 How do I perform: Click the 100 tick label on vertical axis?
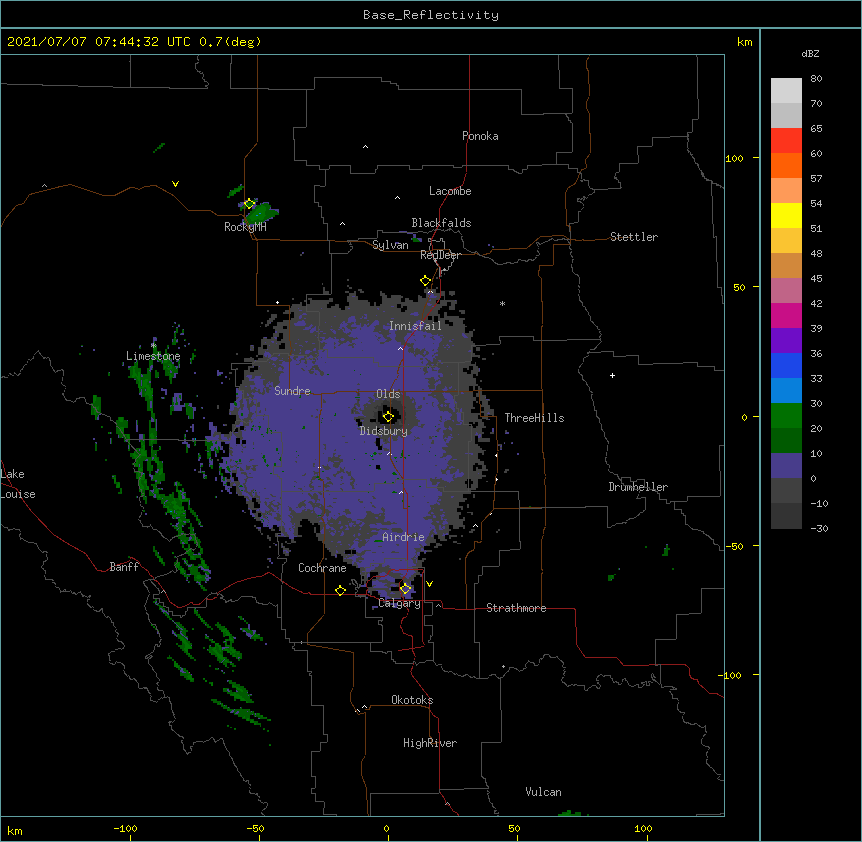tap(734, 158)
